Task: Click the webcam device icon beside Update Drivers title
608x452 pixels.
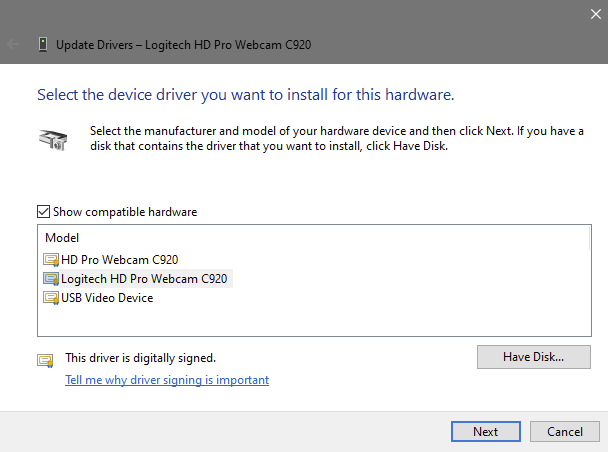Action: coord(43,45)
